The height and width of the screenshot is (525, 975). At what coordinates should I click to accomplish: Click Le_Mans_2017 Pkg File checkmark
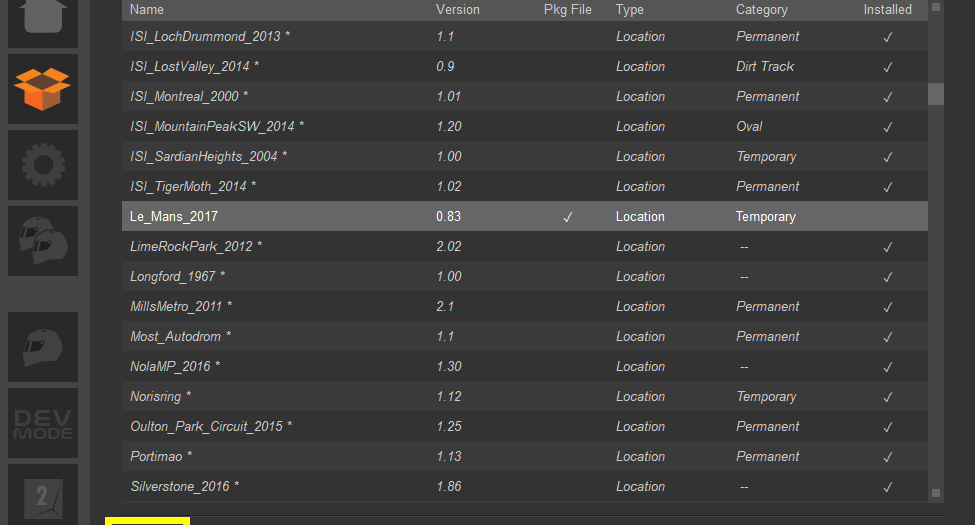pos(567,217)
